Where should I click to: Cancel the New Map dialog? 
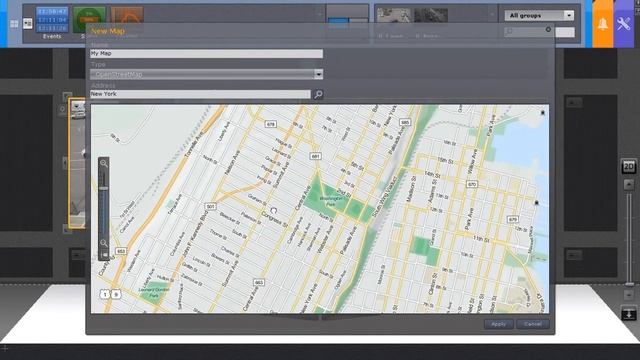pyautogui.click(x=533, y=324)
